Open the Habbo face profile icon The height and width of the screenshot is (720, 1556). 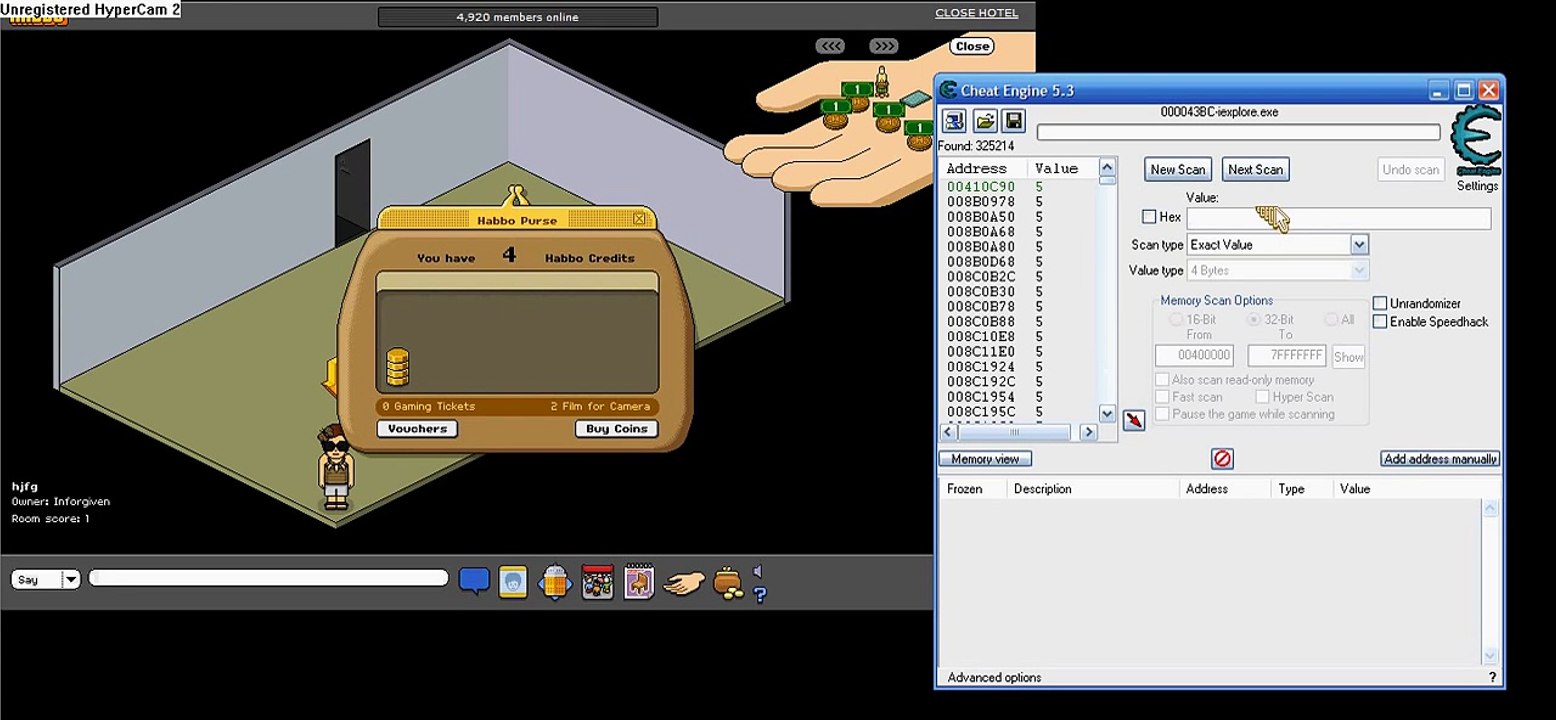pos(513,582)
